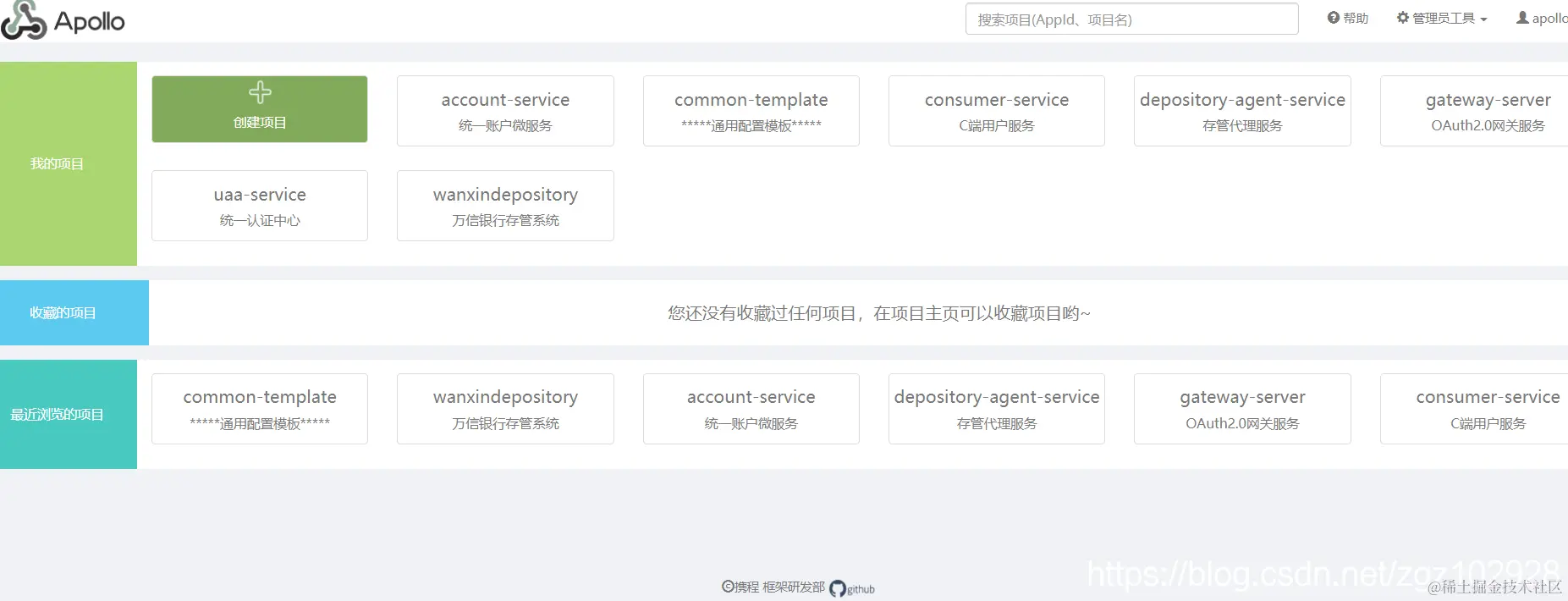Click the Apollo brand text
This screenshot has height=601, width=1568.
[x=89, y=21]
